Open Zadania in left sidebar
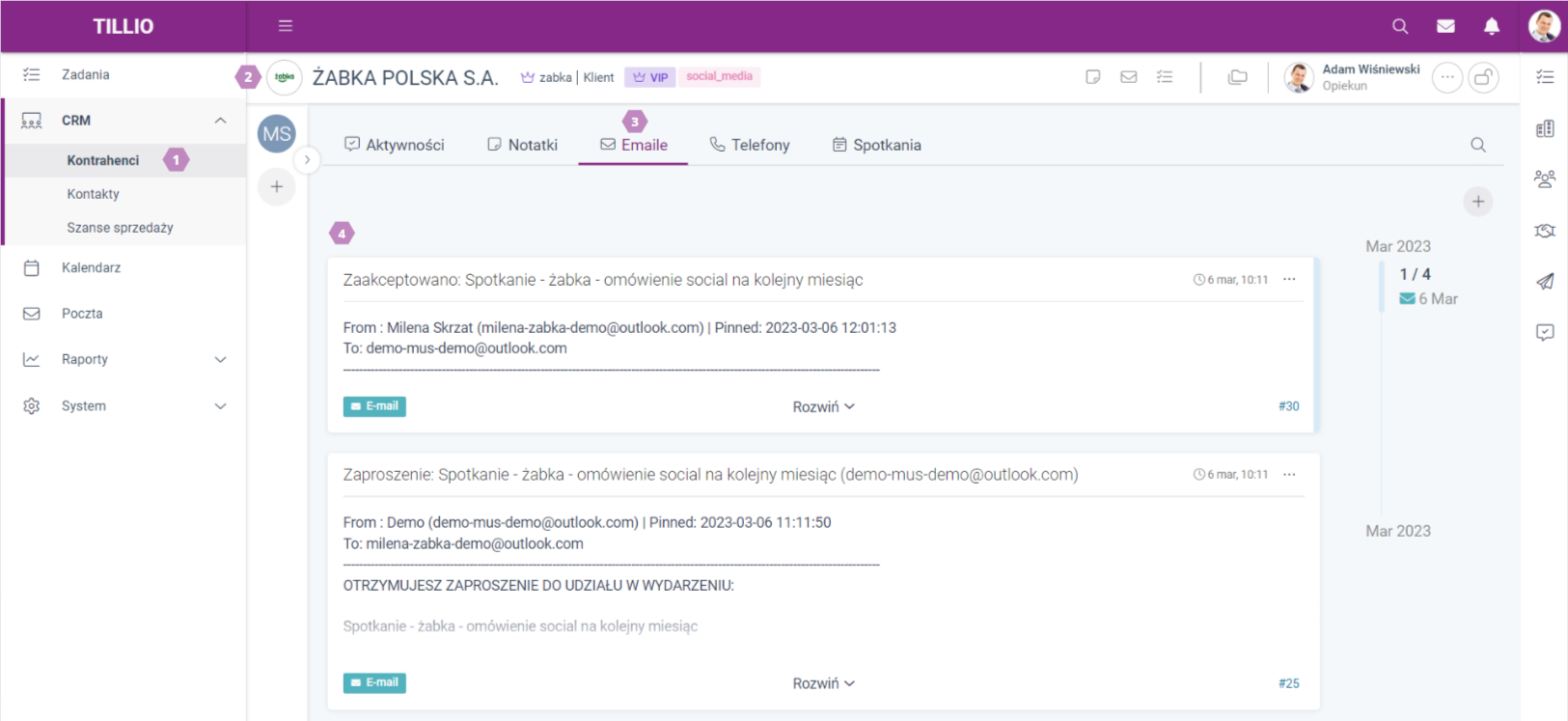Viewport: 1568px width, 721px height. (85, 74)
